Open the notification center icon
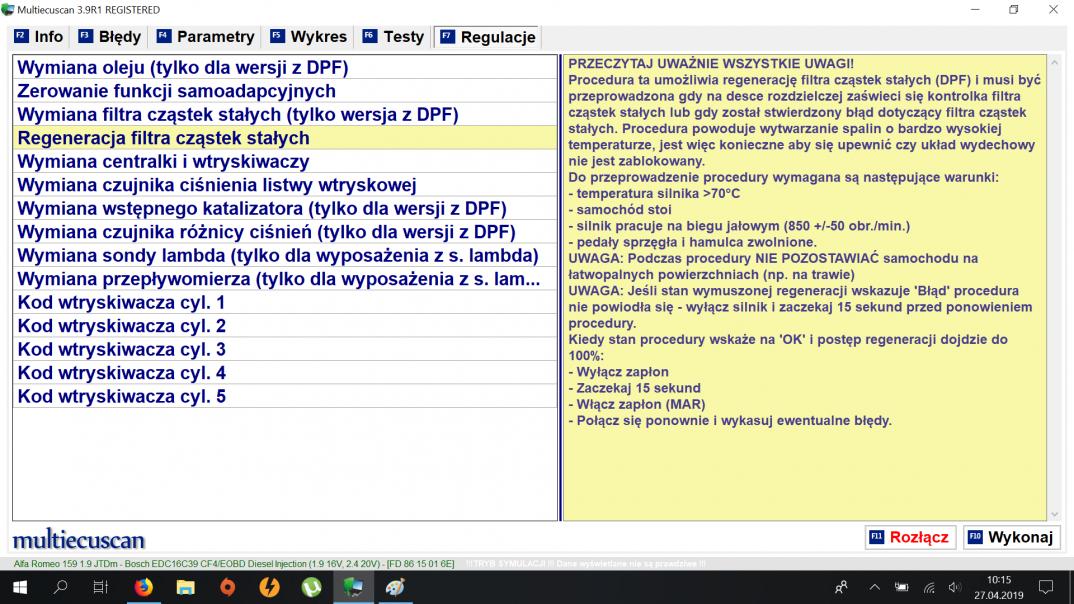 tap(1046, 587)
